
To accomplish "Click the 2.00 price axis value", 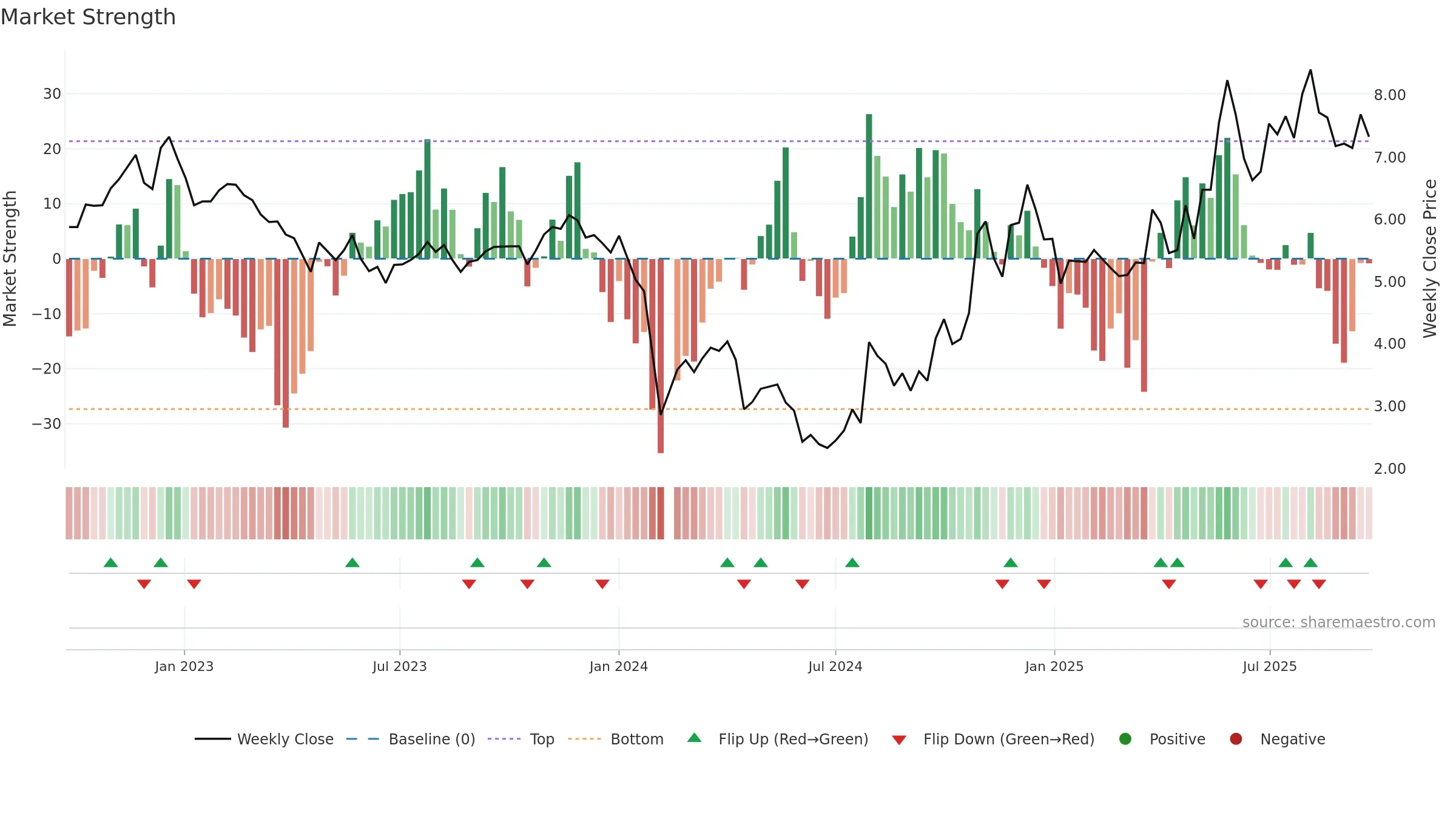I will (x=1390, y=468).
